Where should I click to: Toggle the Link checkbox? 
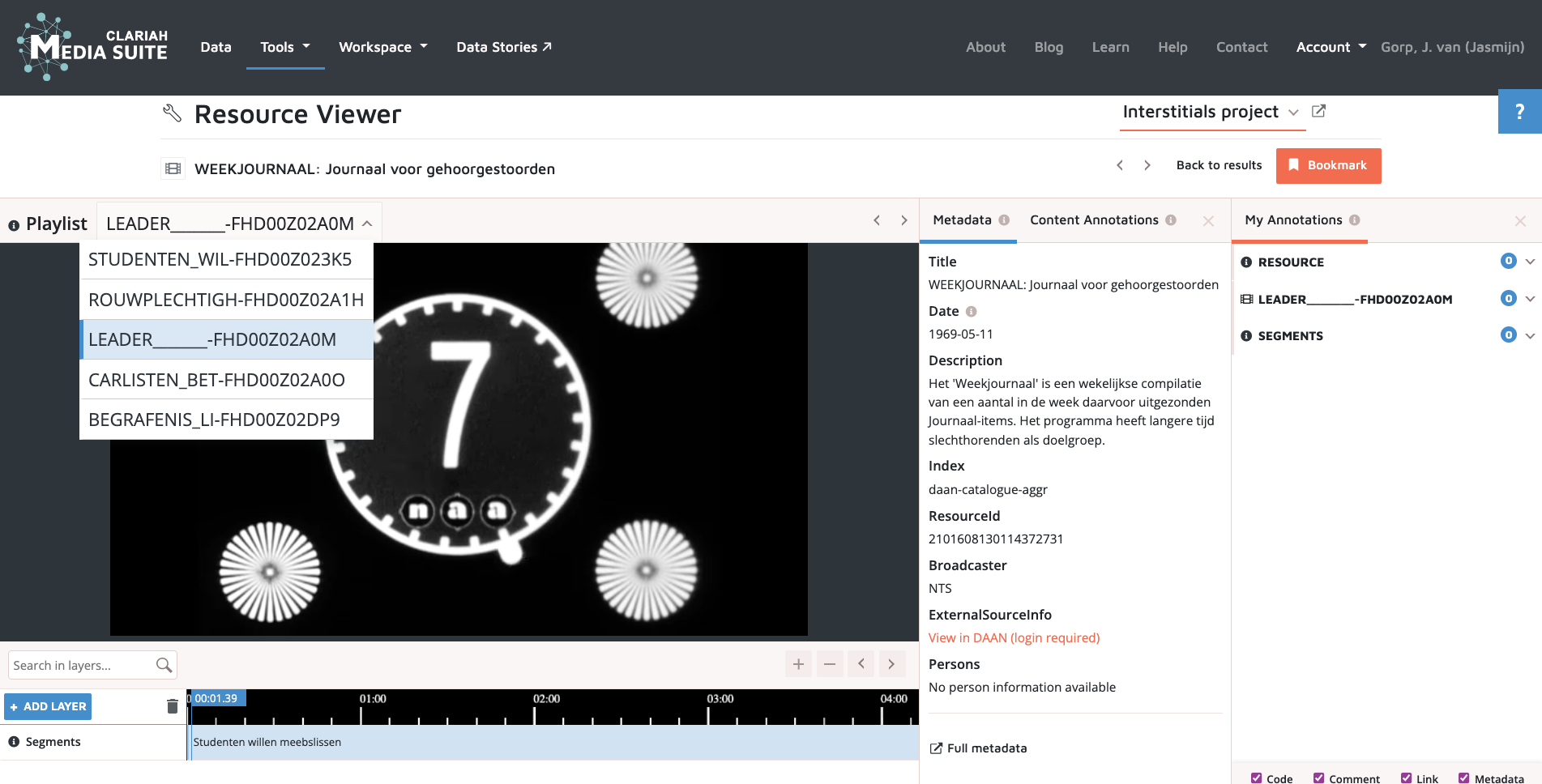pyautogui.click(x=1406, y=778)
